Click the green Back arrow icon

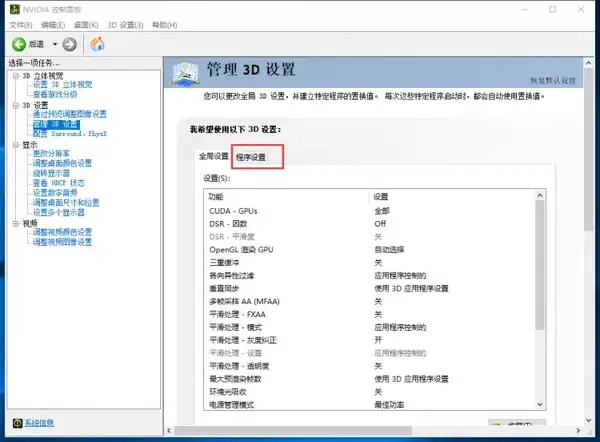pos(19,44)
